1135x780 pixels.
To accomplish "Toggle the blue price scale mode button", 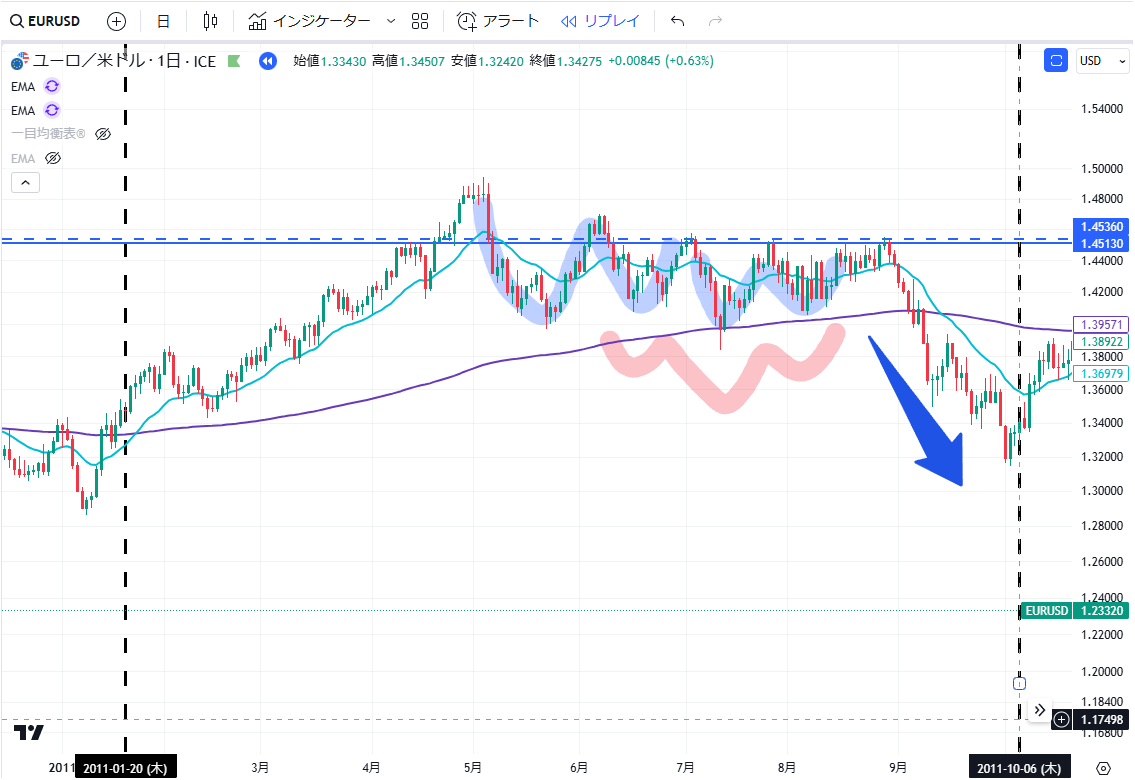I will (x=1056, y=61).
